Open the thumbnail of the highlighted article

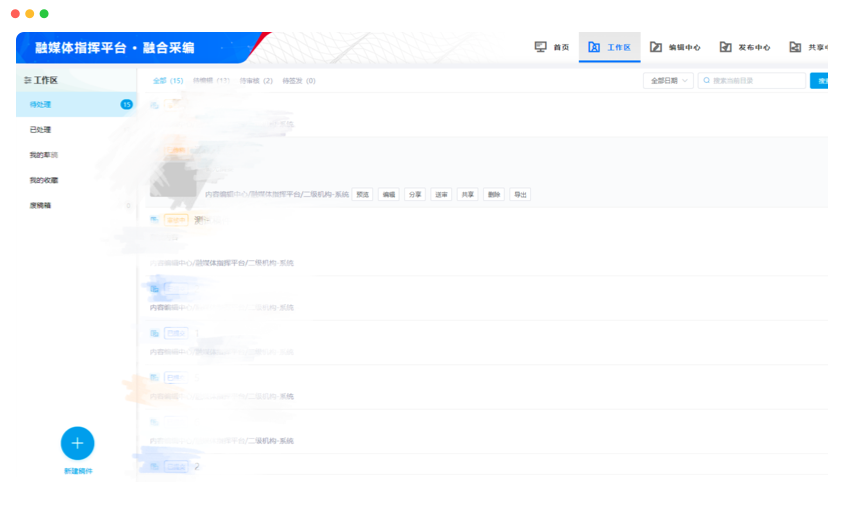(x=173, y=179)
